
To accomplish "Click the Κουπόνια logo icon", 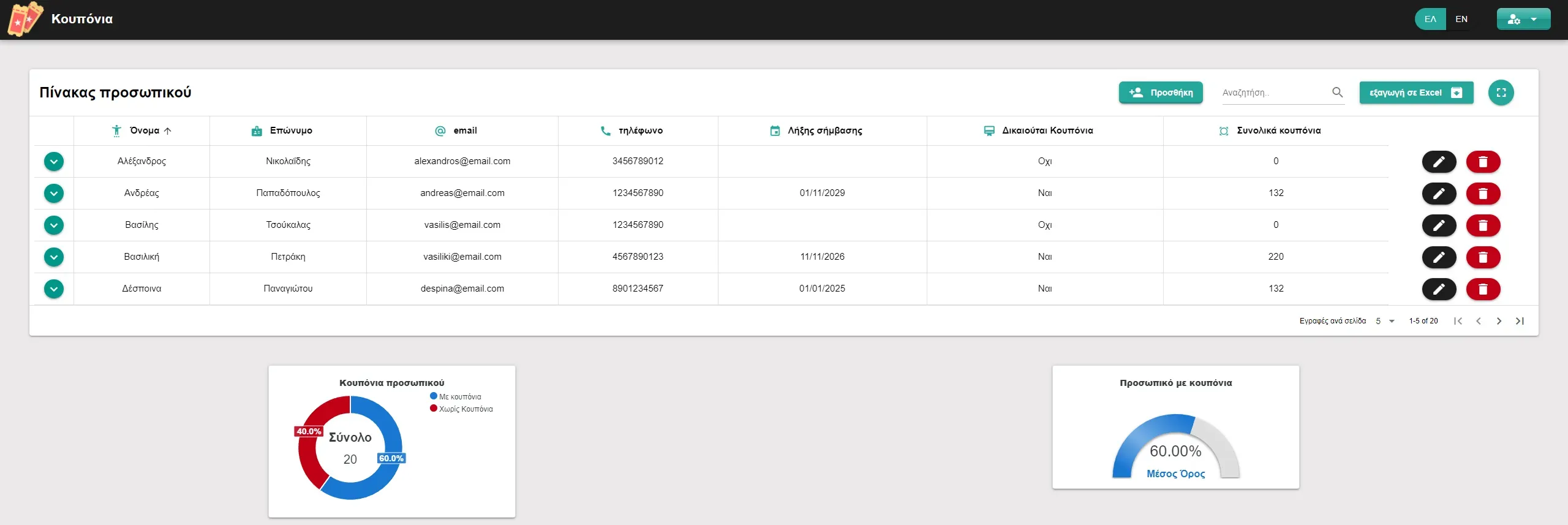I will pyautogui.click(x=24, y=19).
